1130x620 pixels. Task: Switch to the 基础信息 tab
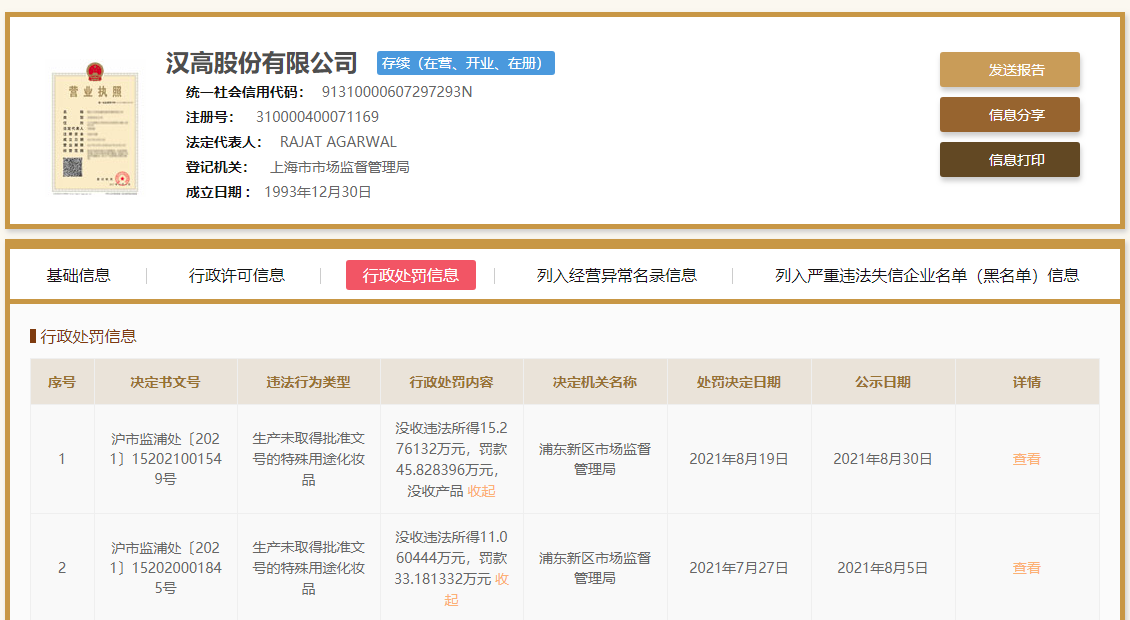click(x=79, y=275)
